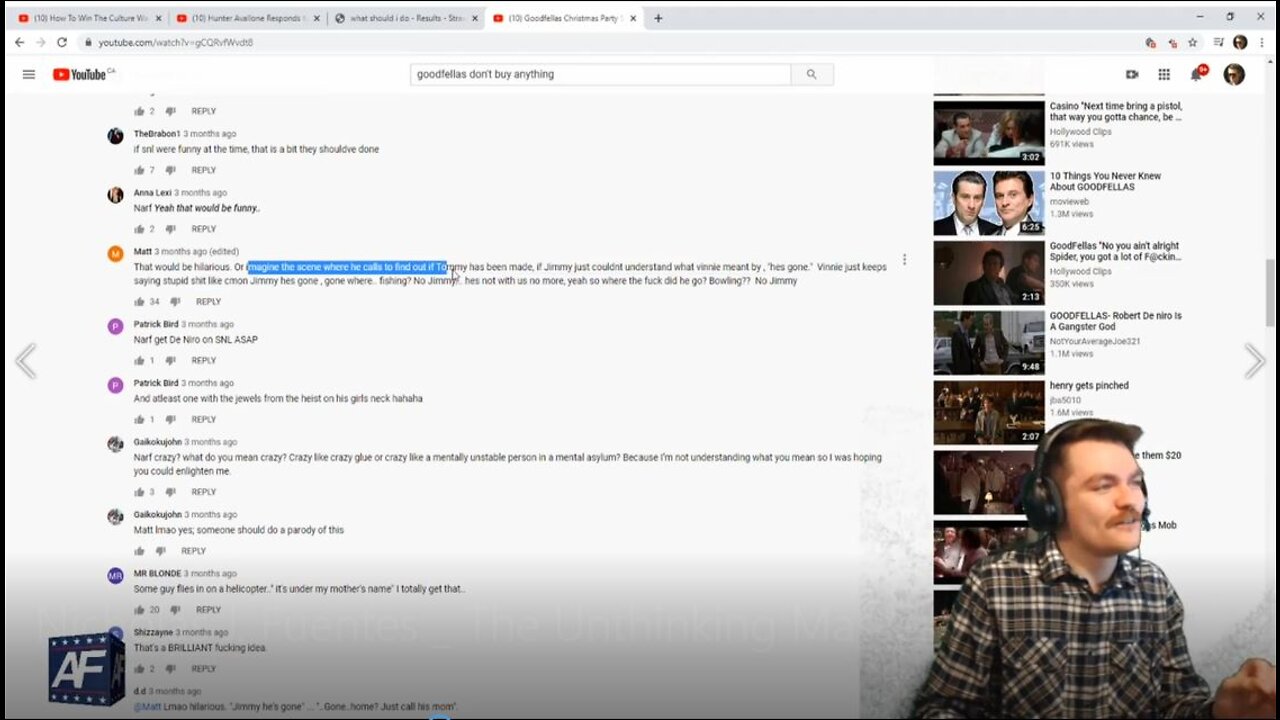Open MR BLONDE's avatar

tap(116, 576)
